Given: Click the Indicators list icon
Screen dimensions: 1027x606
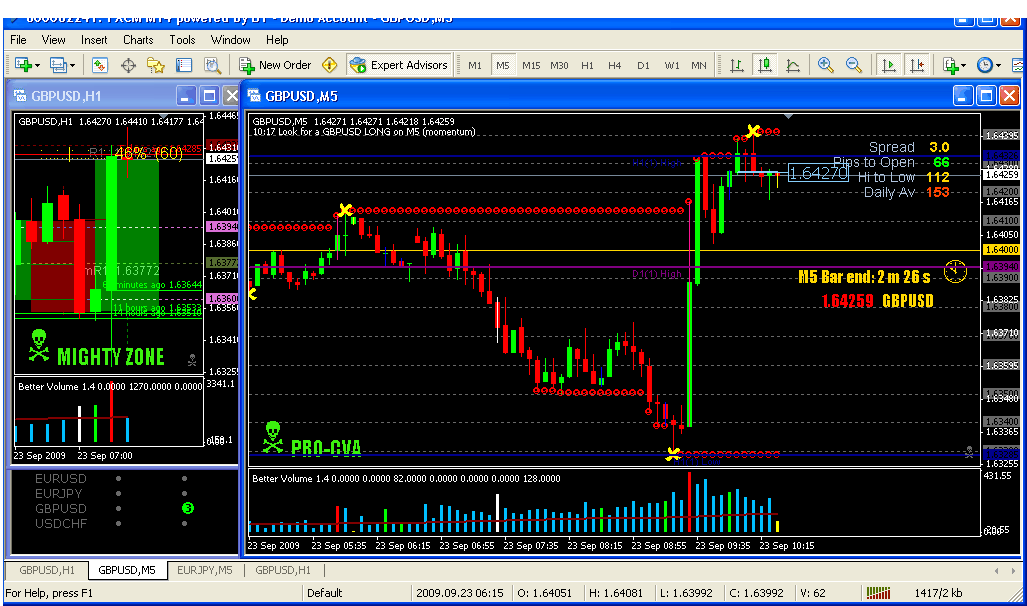Looking at the screenshot, I should click(950, 65).
